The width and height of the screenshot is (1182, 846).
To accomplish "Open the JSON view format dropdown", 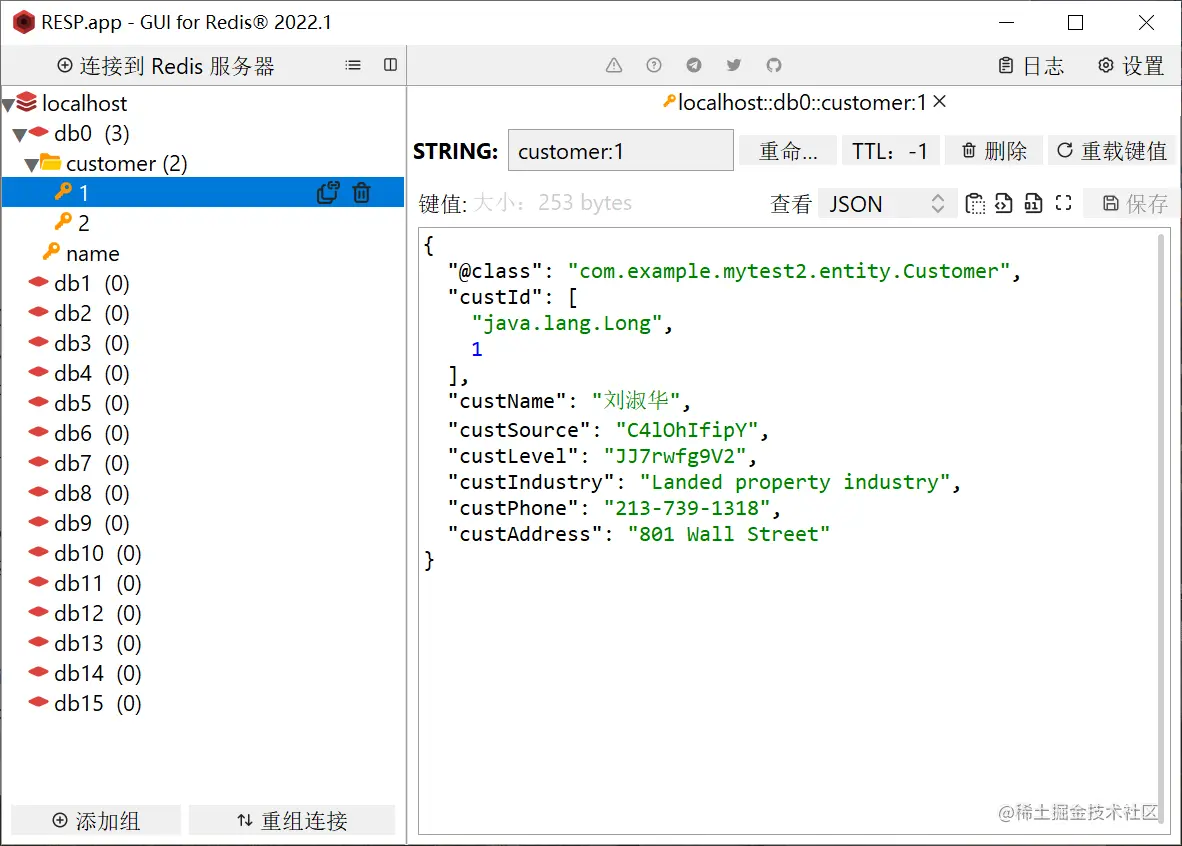I will [887, 204].
